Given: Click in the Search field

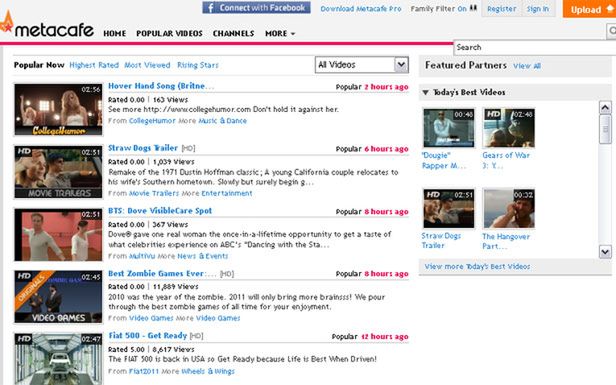Looking at the screenshot, I should [x=535, y=48].
